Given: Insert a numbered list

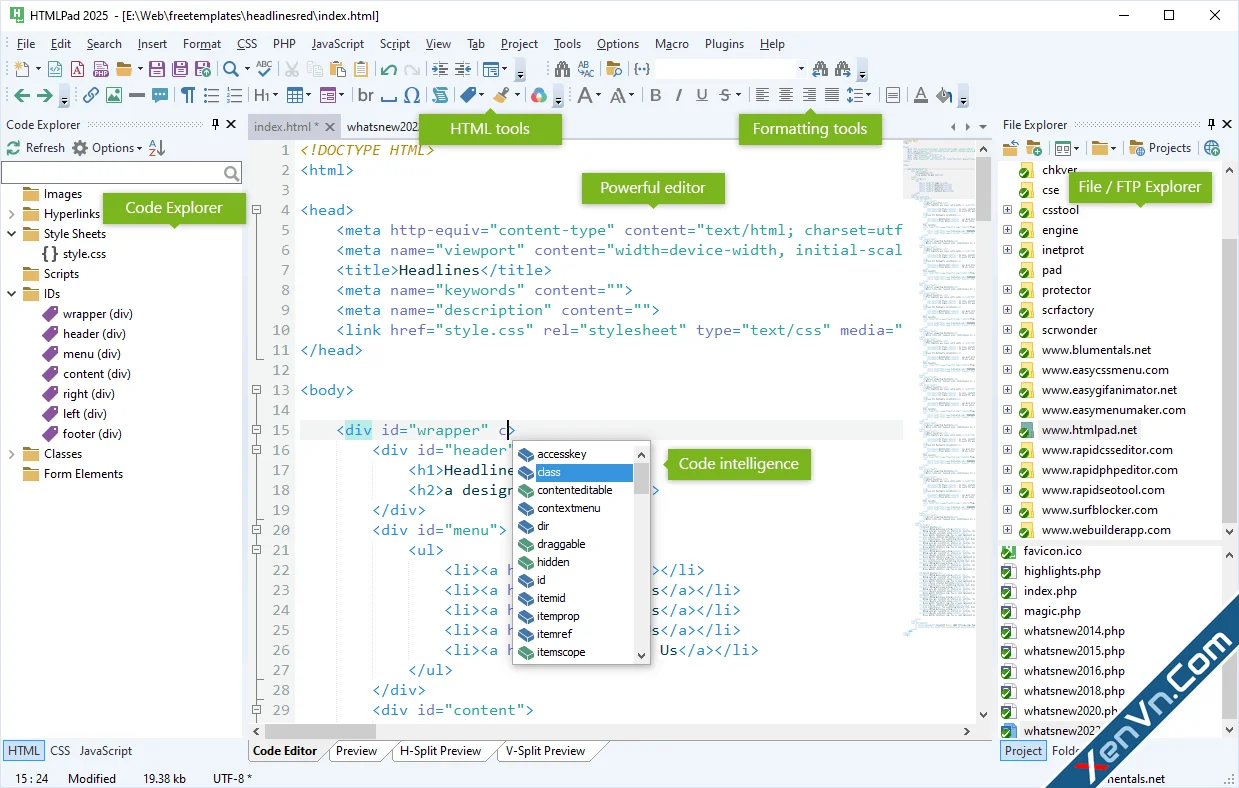Looking at the screenshot, I should 234,95.
